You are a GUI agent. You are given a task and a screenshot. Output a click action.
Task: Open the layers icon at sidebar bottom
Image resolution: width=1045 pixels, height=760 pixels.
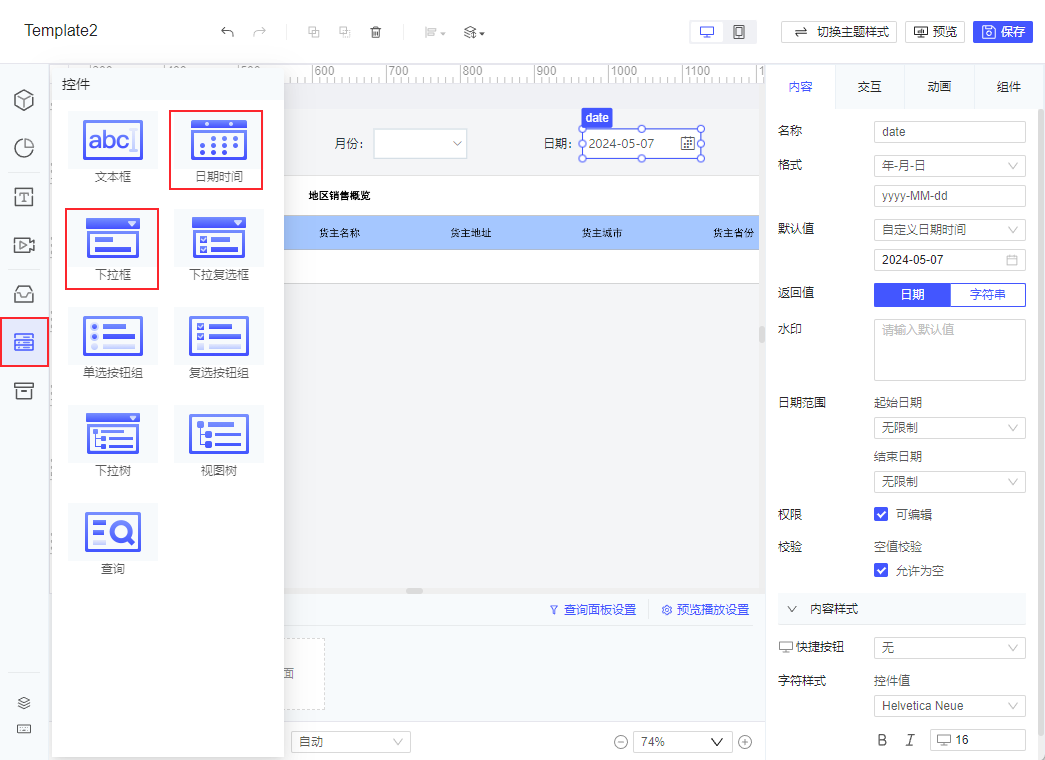click(24, 703)
